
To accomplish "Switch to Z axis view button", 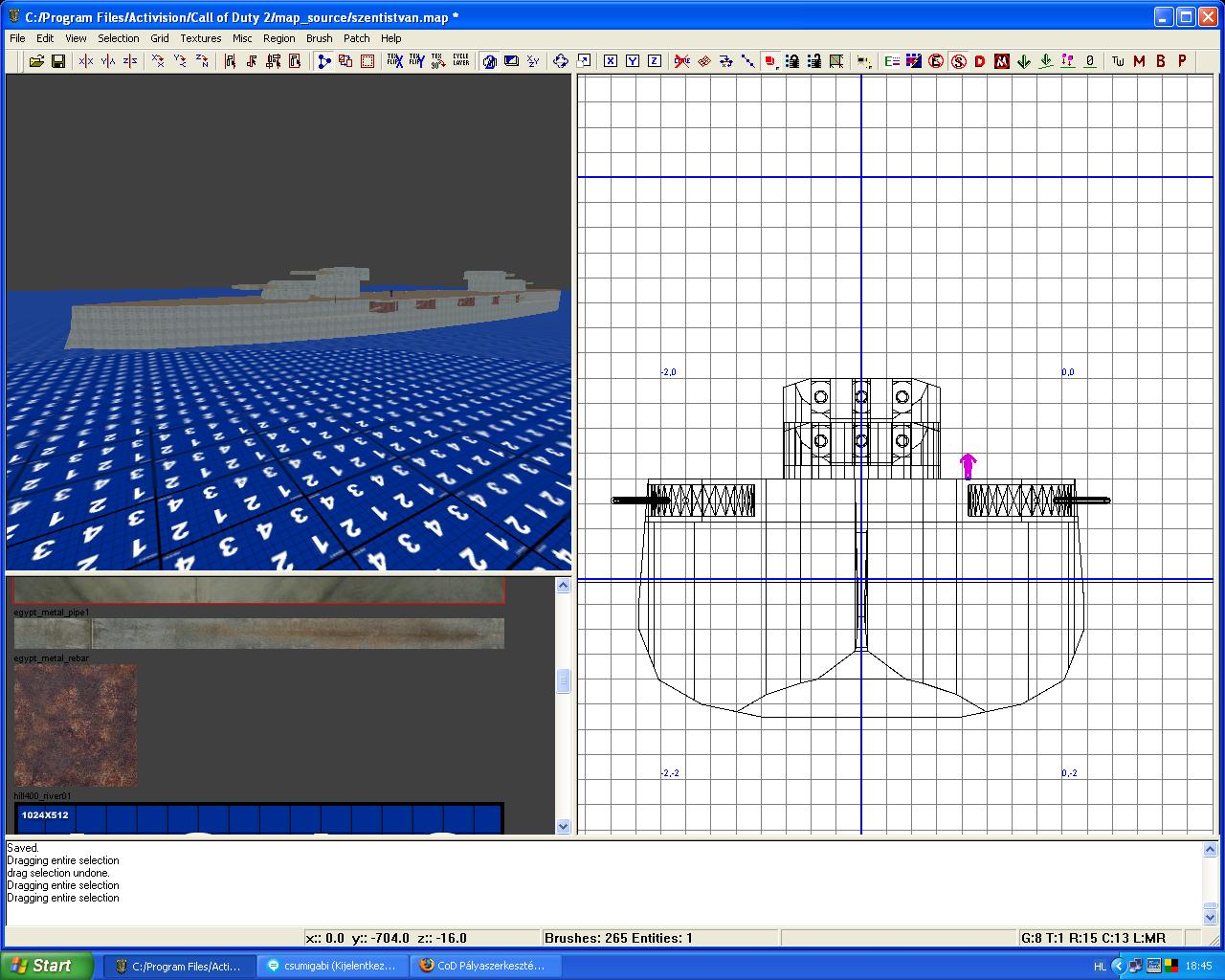I will tap(655, 61).
